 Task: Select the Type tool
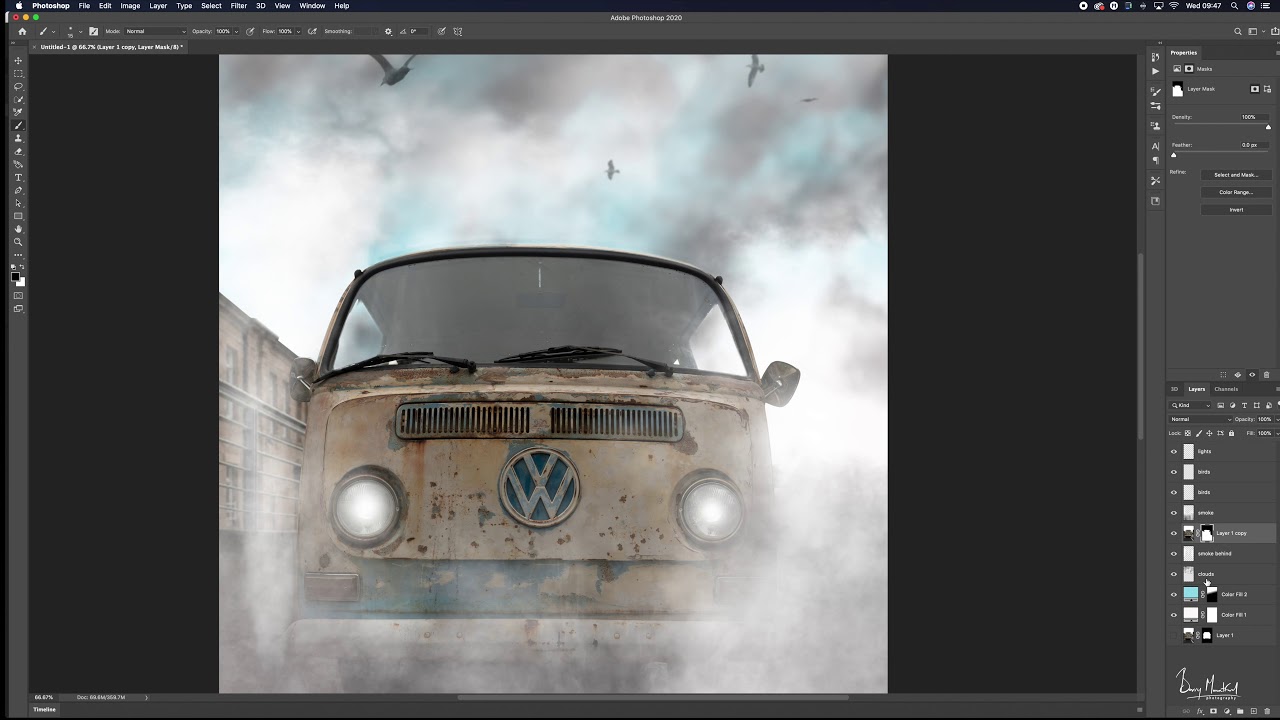(x=18, y=177)
